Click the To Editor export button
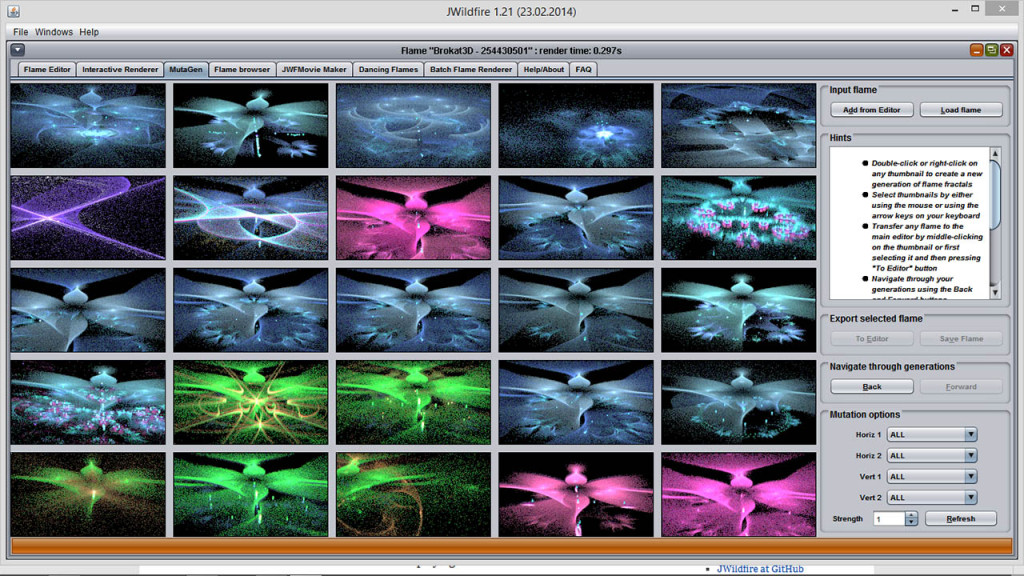 click(x=871, y=338)
